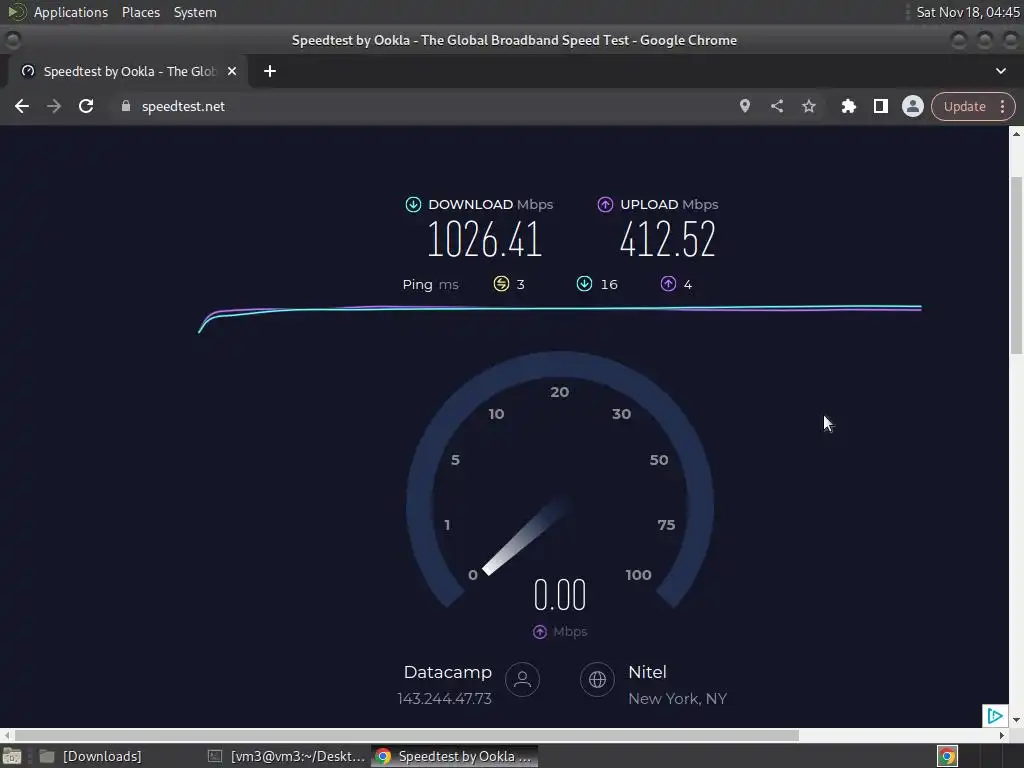This screenshot has width=1024, height=768.
Task: Click Speedtest by Ookla taskbar item
Action: [x=455, y=756]
